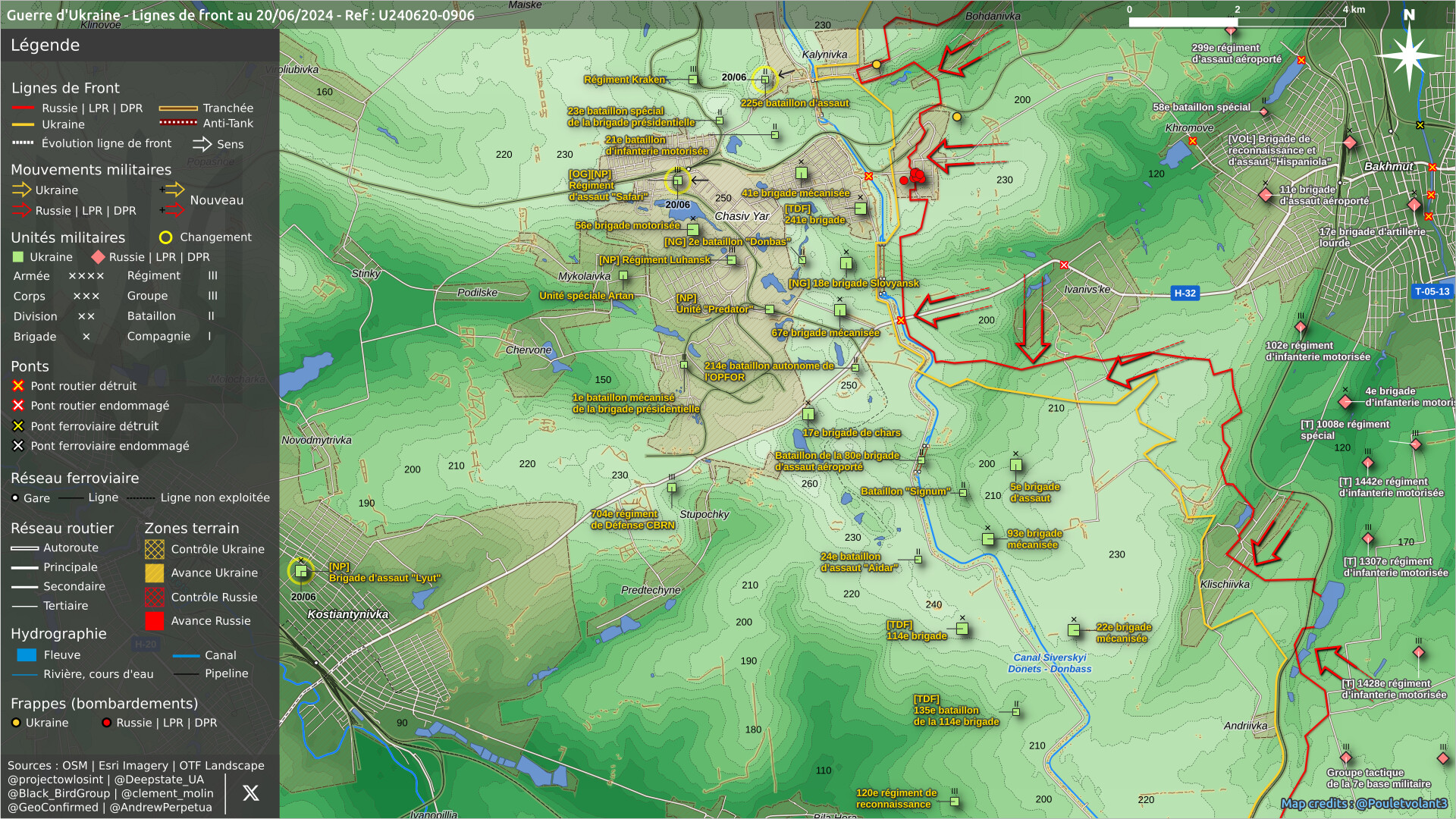This screenshot has width=1456, height=819.
Task: Click the Map credits @Pouletvolant3 text
Action: click(x=1363, y=804)
